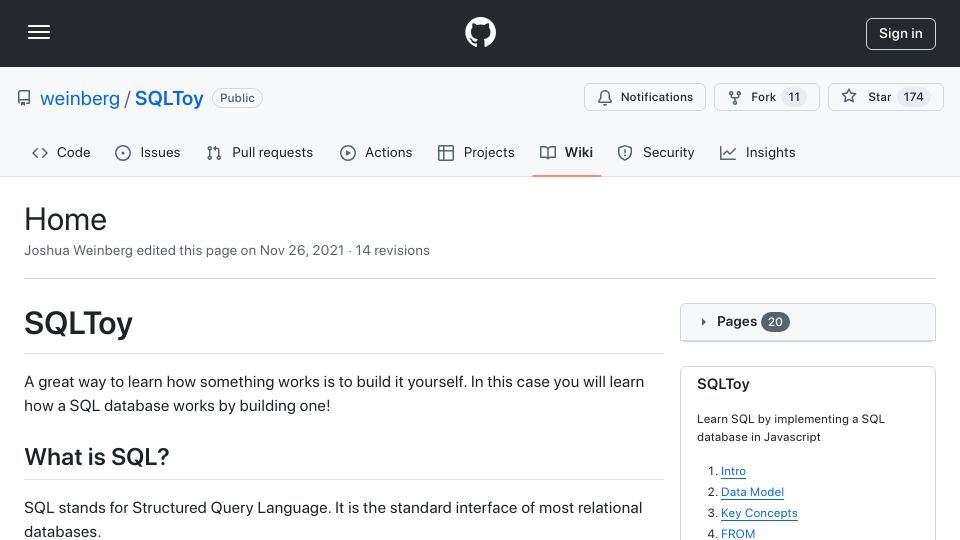The width and height of the screenshot is (960, 540).
Task: Click the Pages count badge 20
Action: [775, 322]
